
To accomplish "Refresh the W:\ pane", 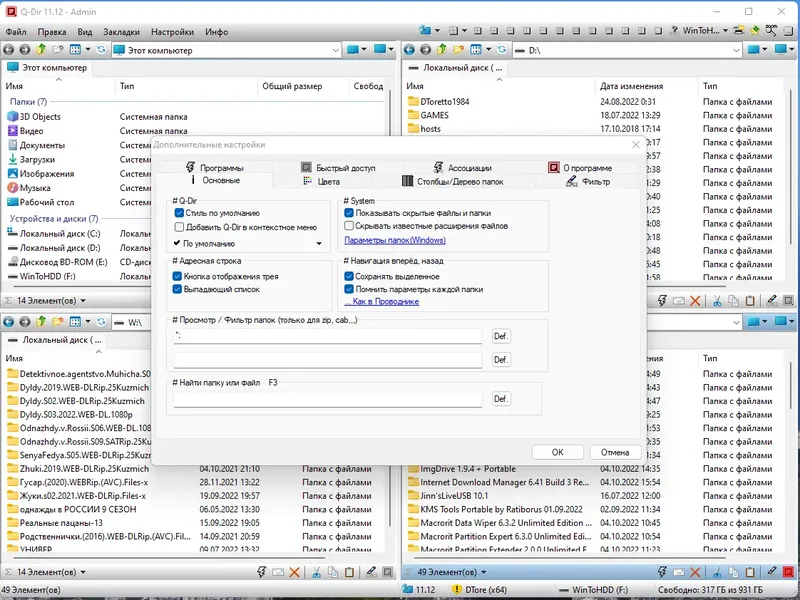I will point(101,322).
